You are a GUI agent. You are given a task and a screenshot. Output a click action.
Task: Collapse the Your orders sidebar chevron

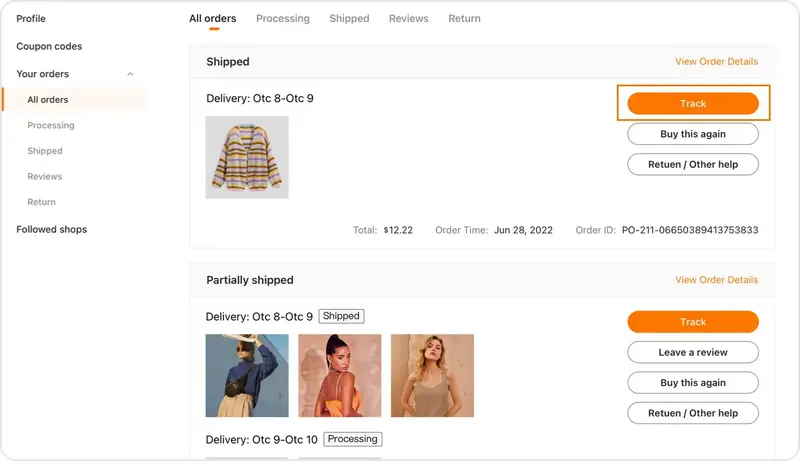pos(130,74)
